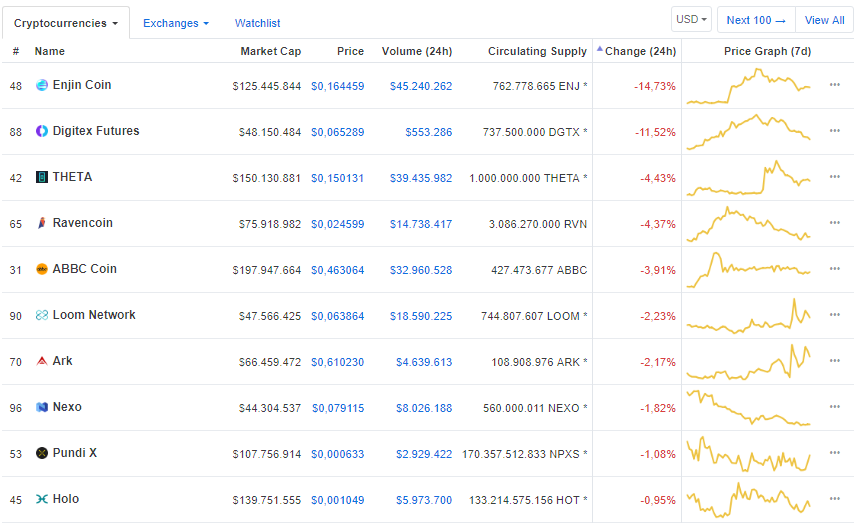Open Ark 7-day price graph
Image resolution: width=859 pixels, height=523 pixels.
748,362
